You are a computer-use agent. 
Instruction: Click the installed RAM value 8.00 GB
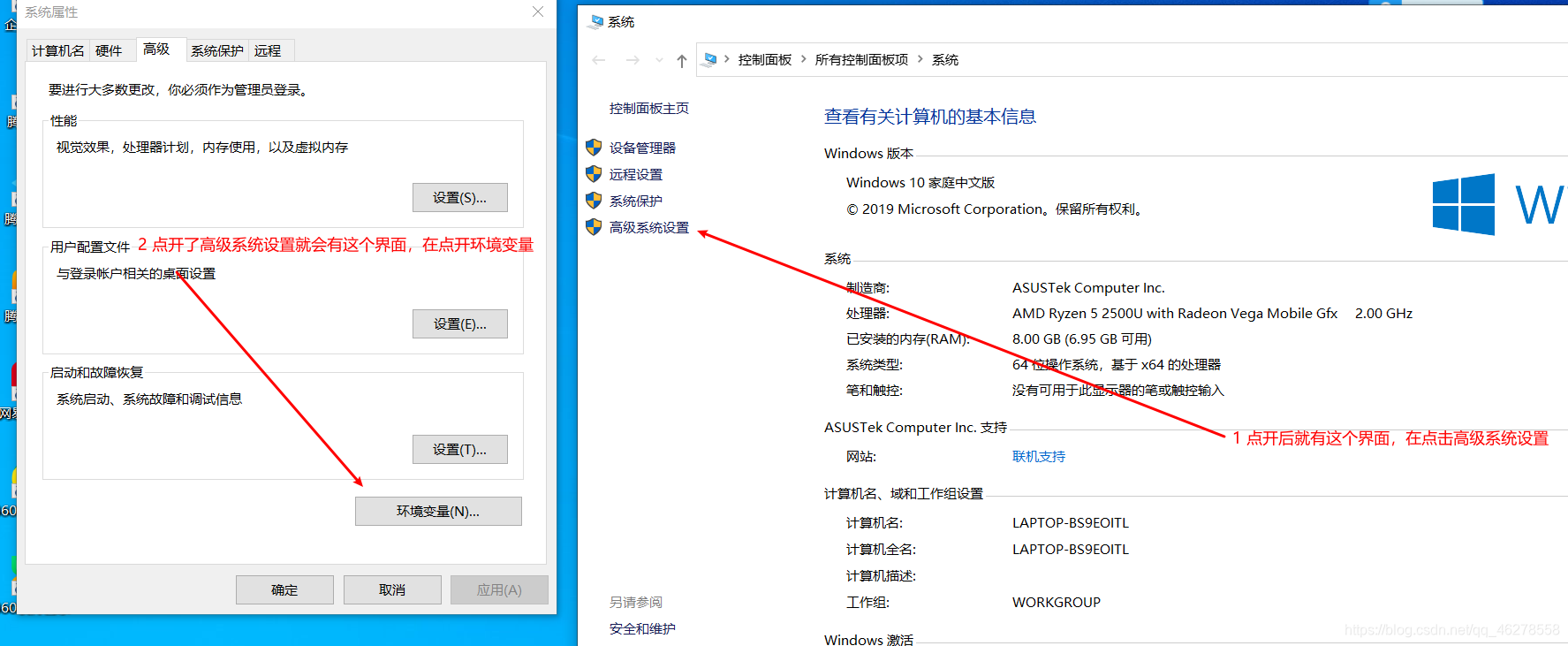click(x=1082, y=339)
